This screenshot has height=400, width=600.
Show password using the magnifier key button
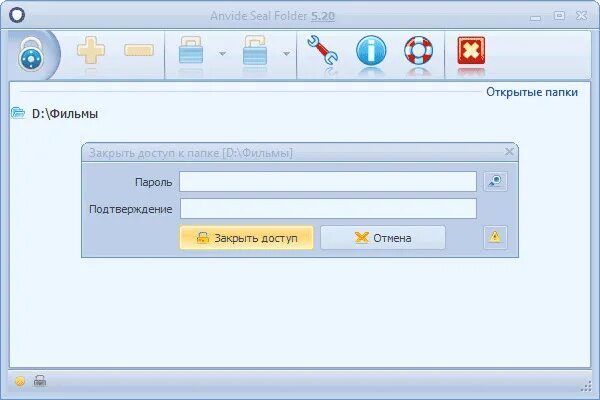point(496,181)
